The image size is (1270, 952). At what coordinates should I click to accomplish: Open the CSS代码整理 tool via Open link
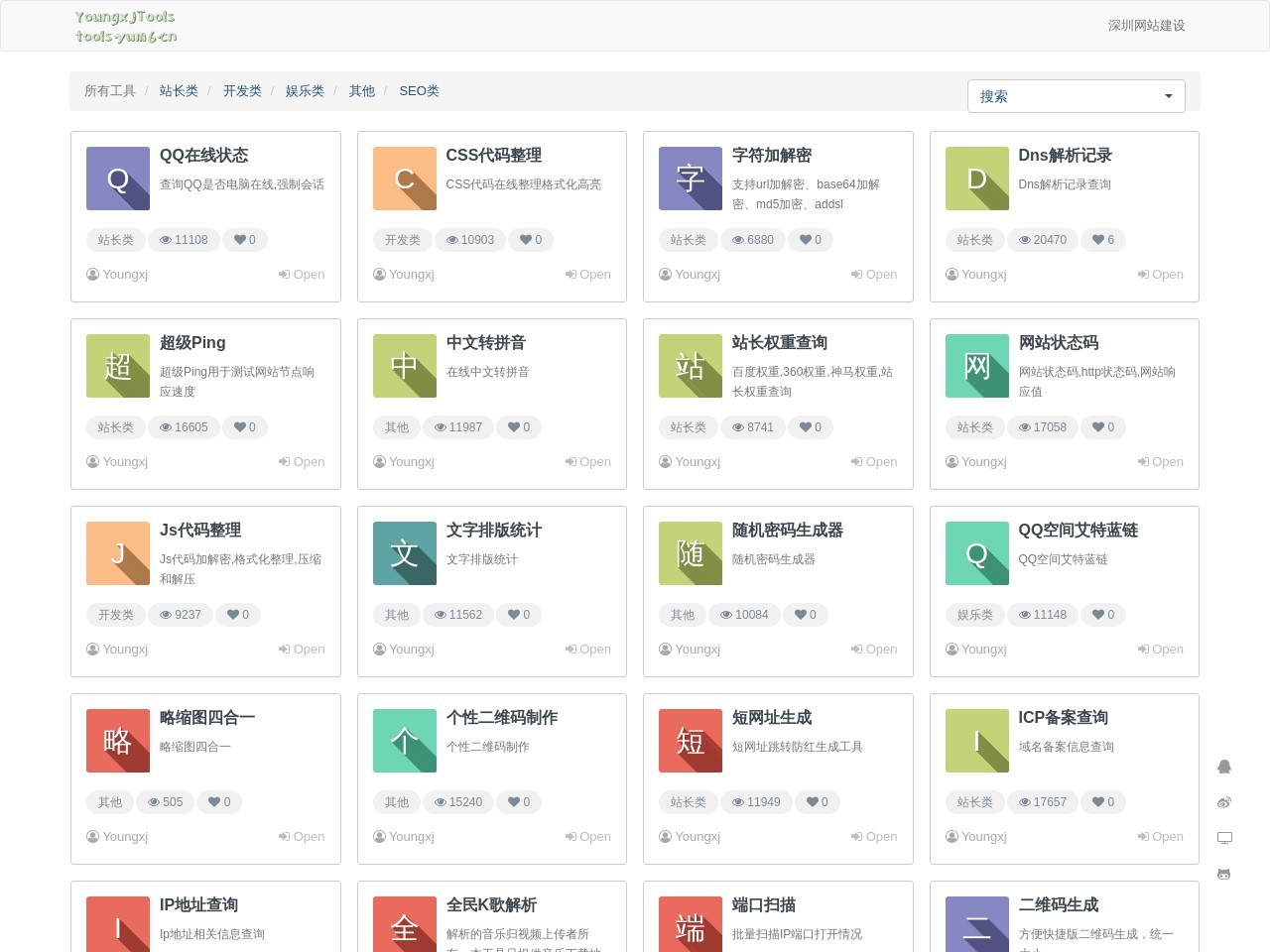pyautogui.click(x=588, y=275)
